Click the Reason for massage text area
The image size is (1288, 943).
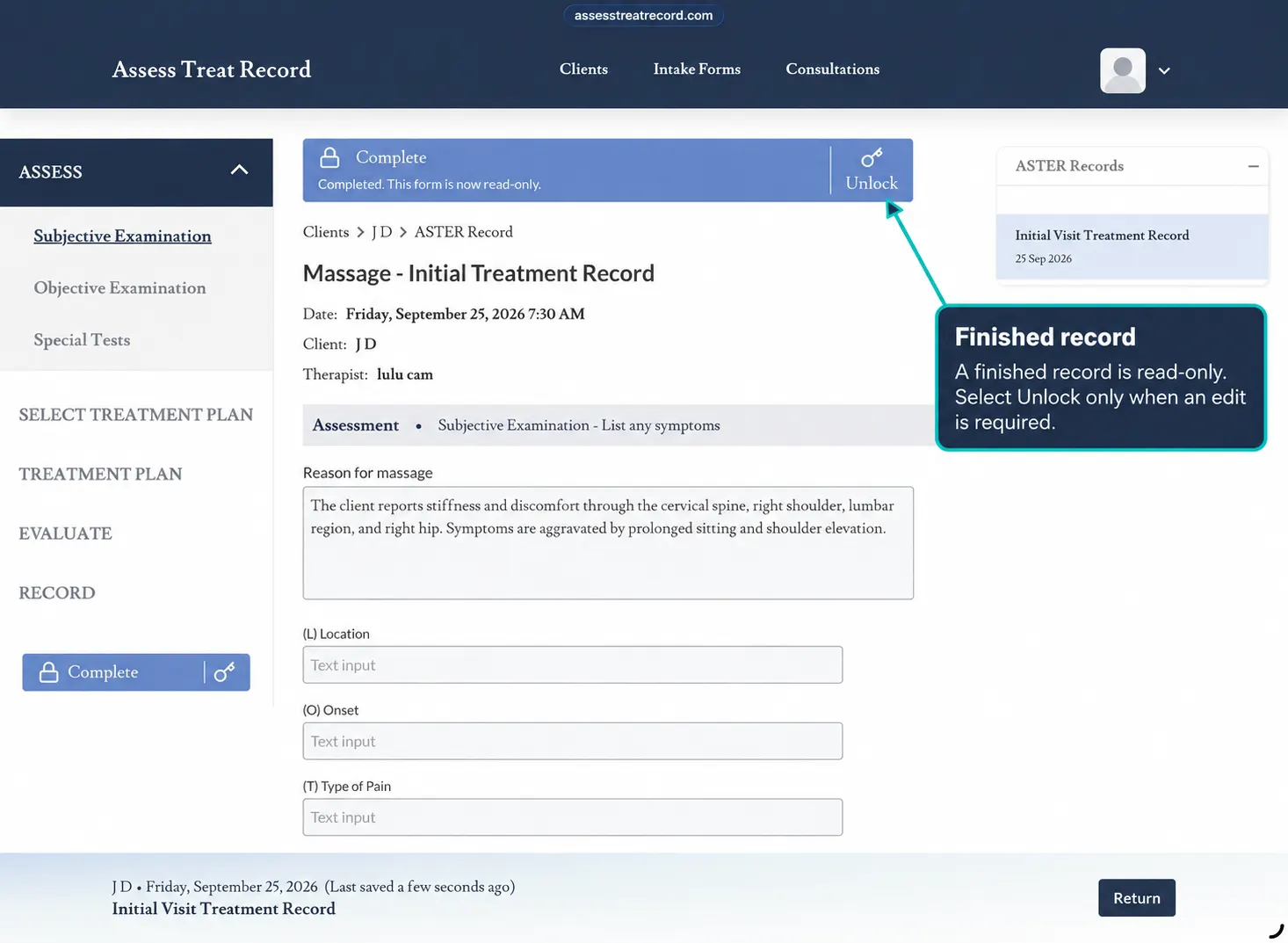click(x=608, y=543)
